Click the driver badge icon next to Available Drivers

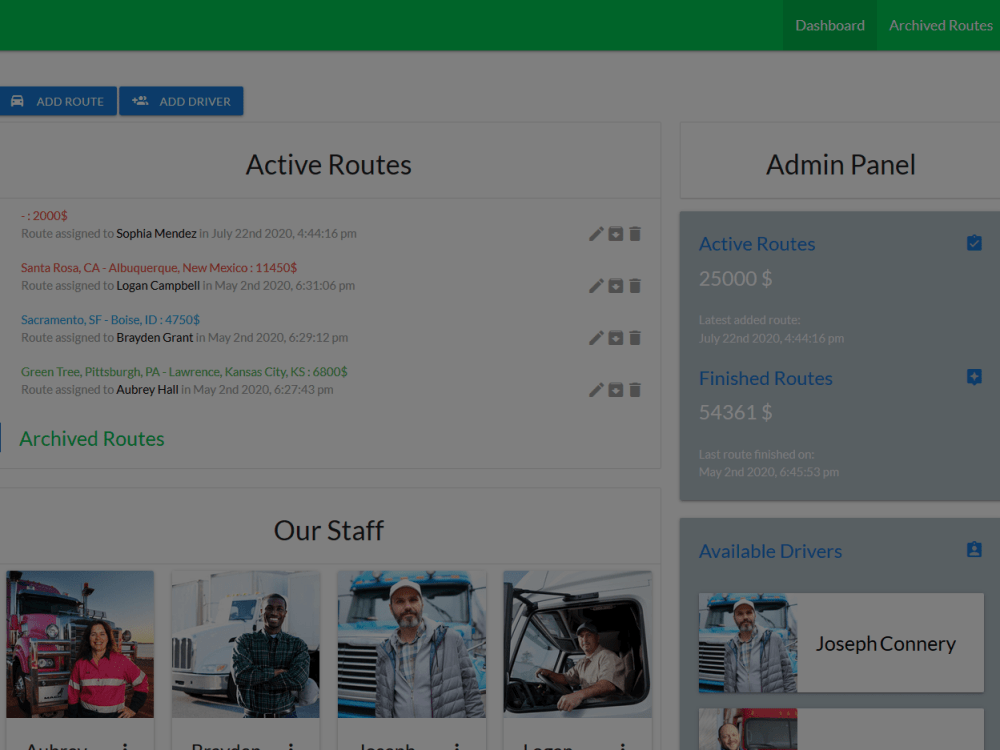(x=973, y=549)
